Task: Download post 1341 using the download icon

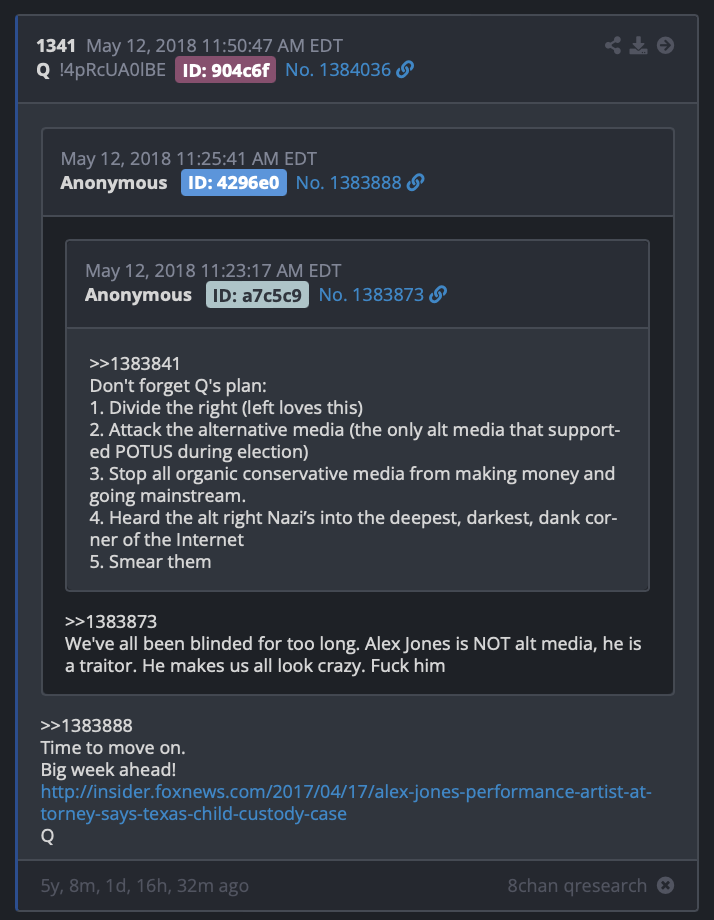Action: (x=638, y=45)
